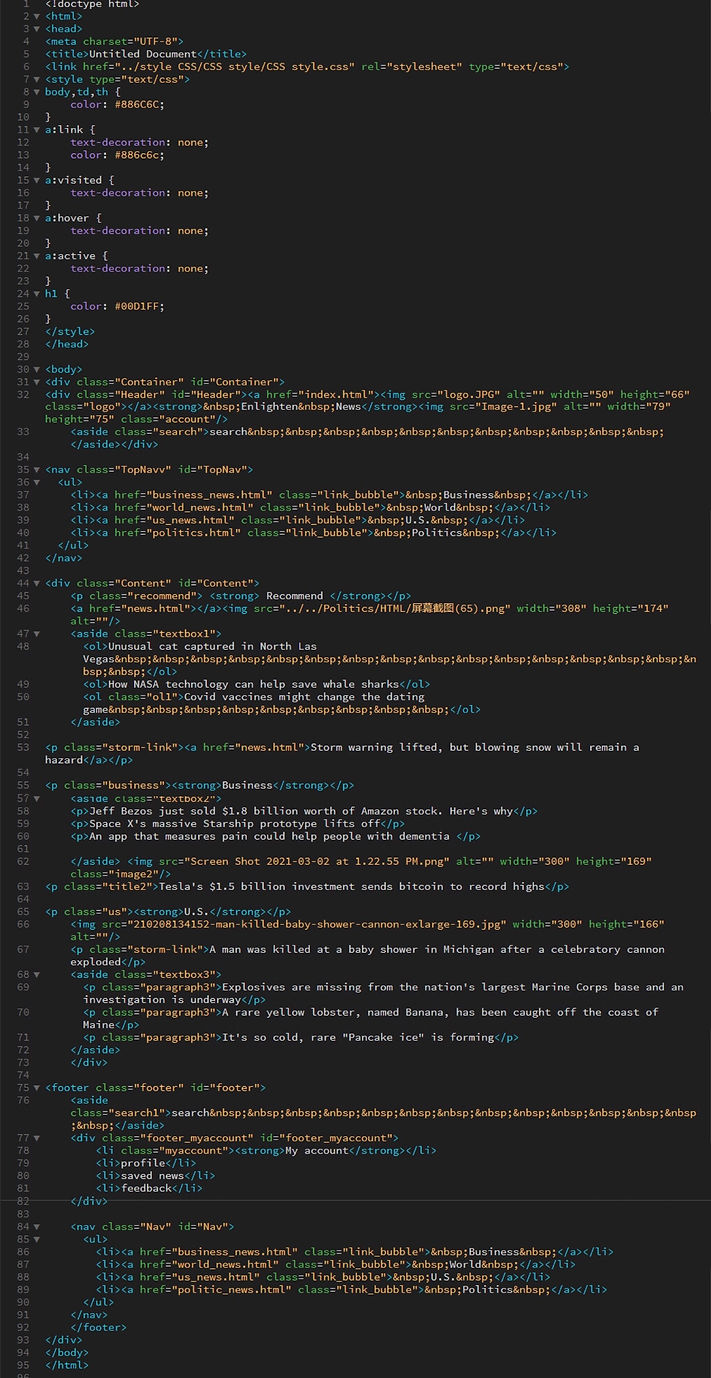Click line number 52 in the gutter
Viewport: 711px width, 1378px height.
click(x=22, y=735)
